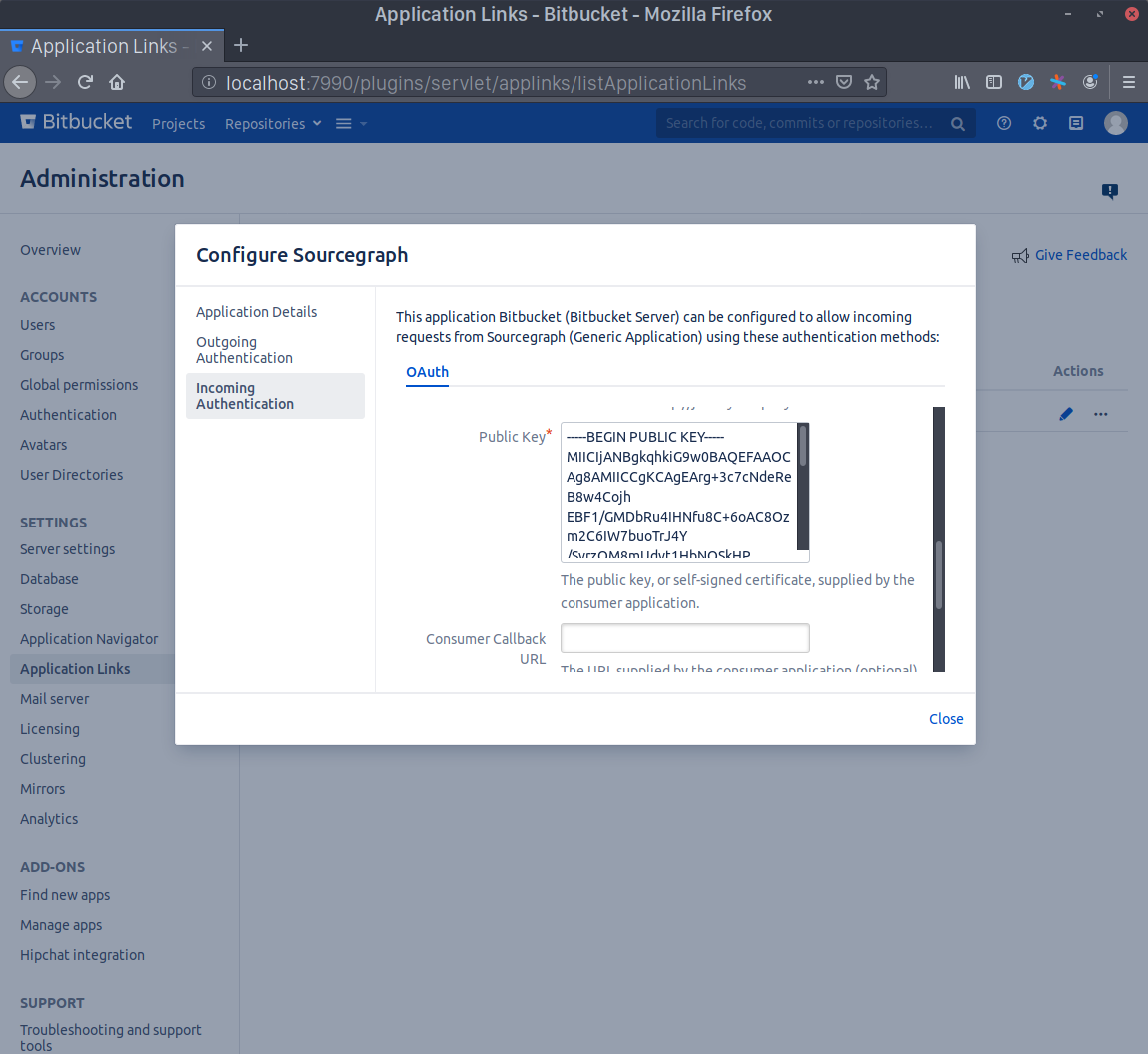Screen dimensions: 1148x1054
Task: Open the Bitbucket inbox icon
Action: pos(1076,123)
